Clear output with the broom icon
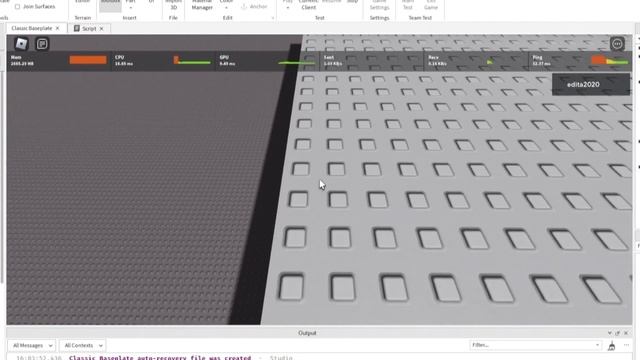Viewport: 640px width, 360px height. click(x=611, y=346)
